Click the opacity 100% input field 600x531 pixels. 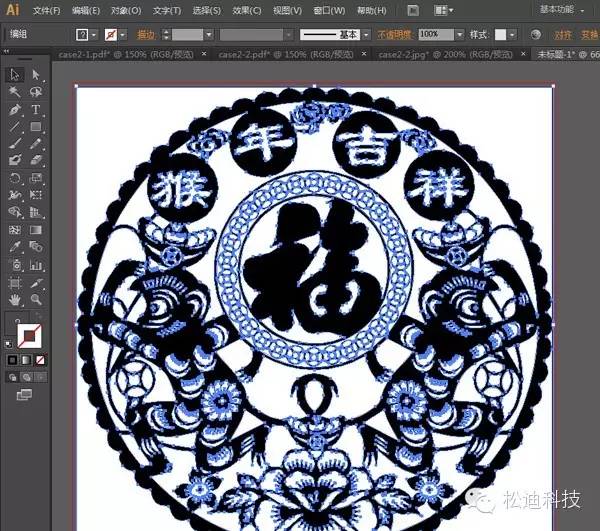point(436,35)
